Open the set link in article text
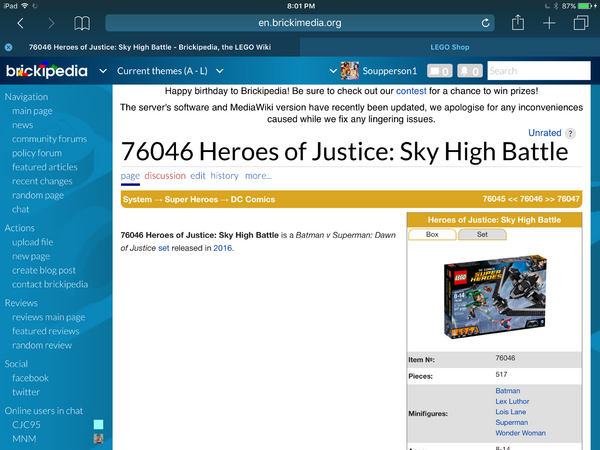The height and width of the screenshot is (450, 600). pyautogui.click(x=163, y=248)
